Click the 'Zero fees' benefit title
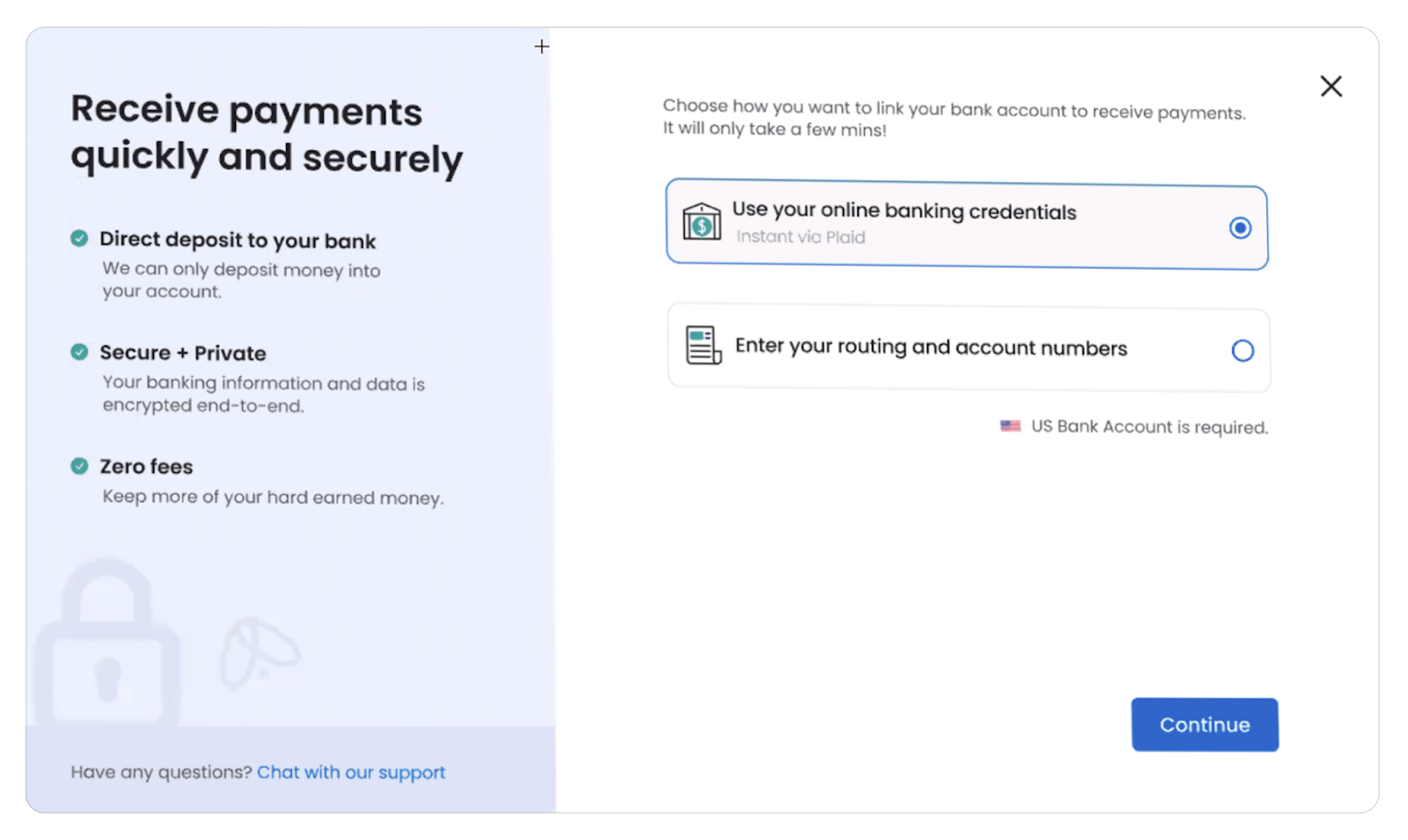 (x=146, y=466)
